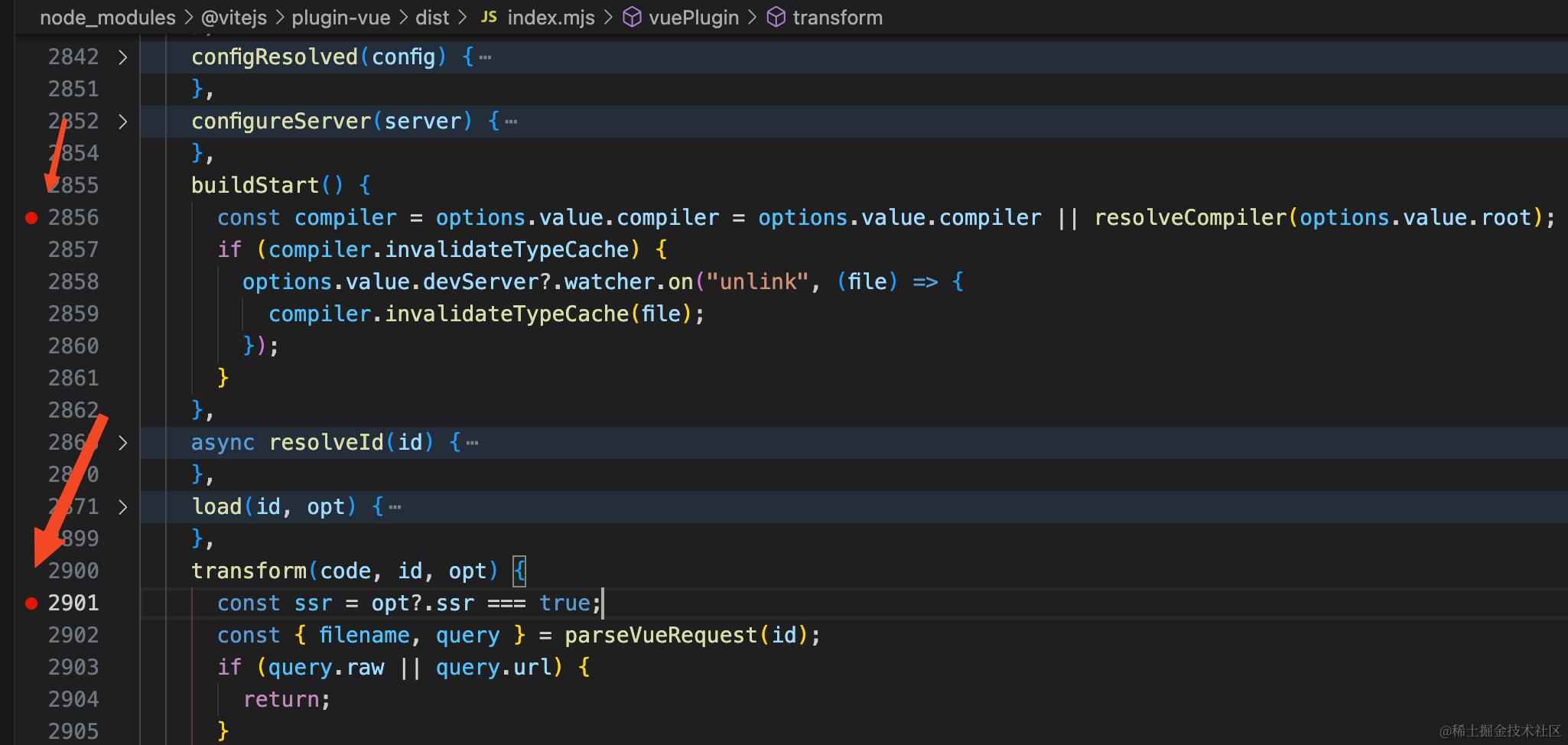
Task: Click the cube symbol icon beside vuePlugin
Action: tap(633, 17)
